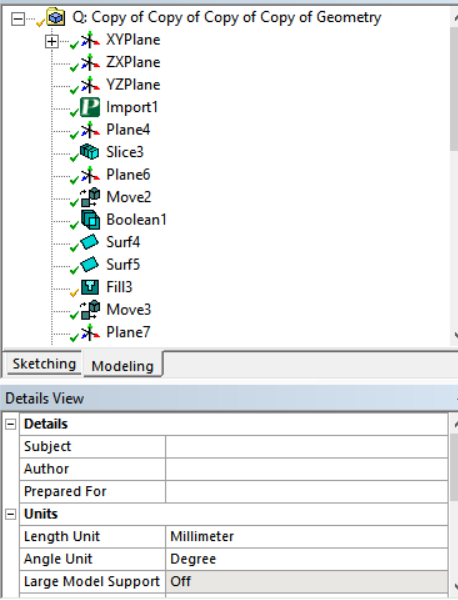This screenshot has height=600, width=458.
Task: Click the Surf4 surface icon
Action: (x=90, y=242)
